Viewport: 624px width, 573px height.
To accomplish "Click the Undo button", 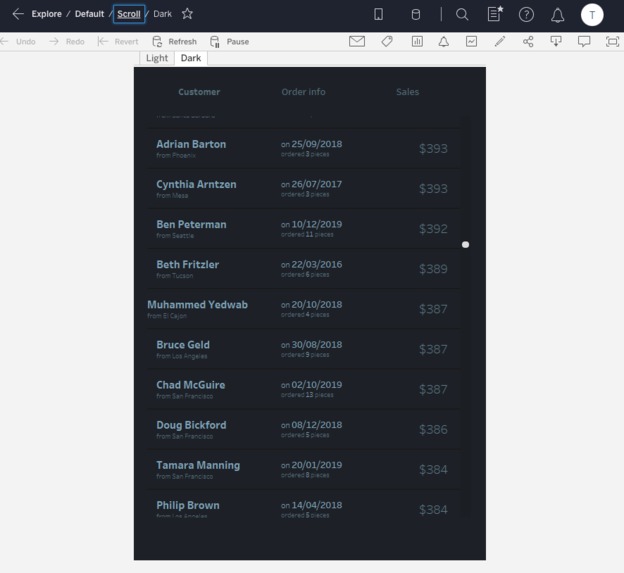I will 18,41.
